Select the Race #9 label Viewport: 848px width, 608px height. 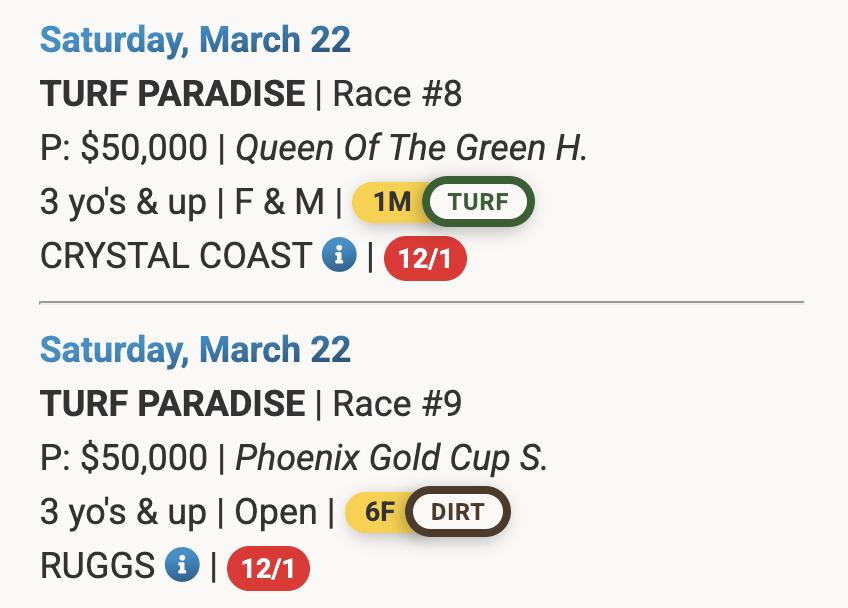point(397,404)
